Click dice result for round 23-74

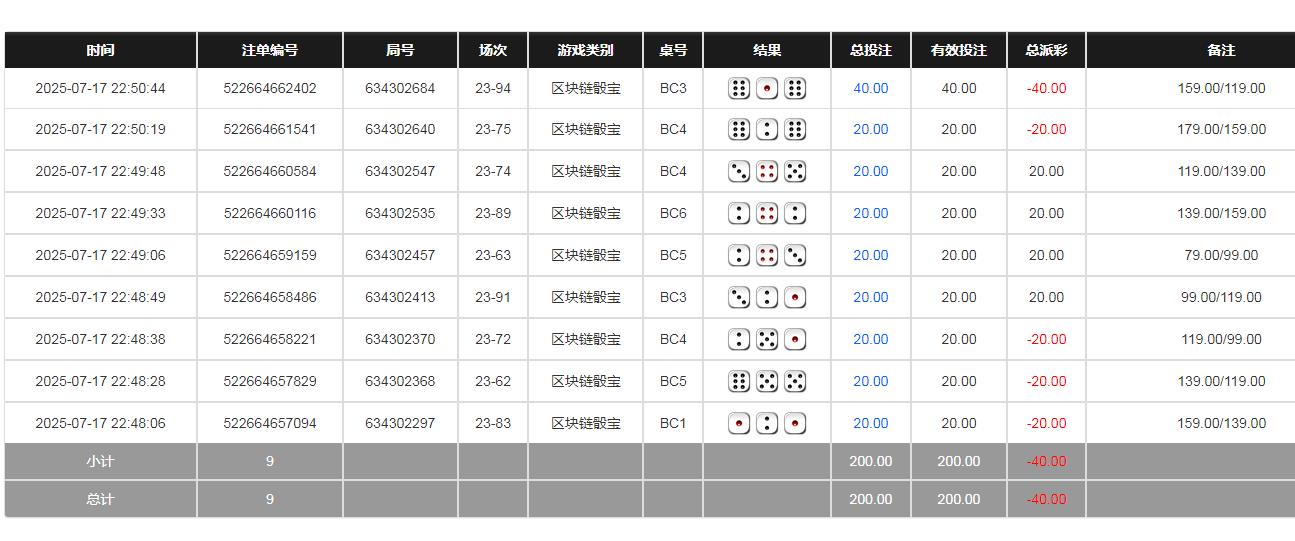(x=767, y=172)
